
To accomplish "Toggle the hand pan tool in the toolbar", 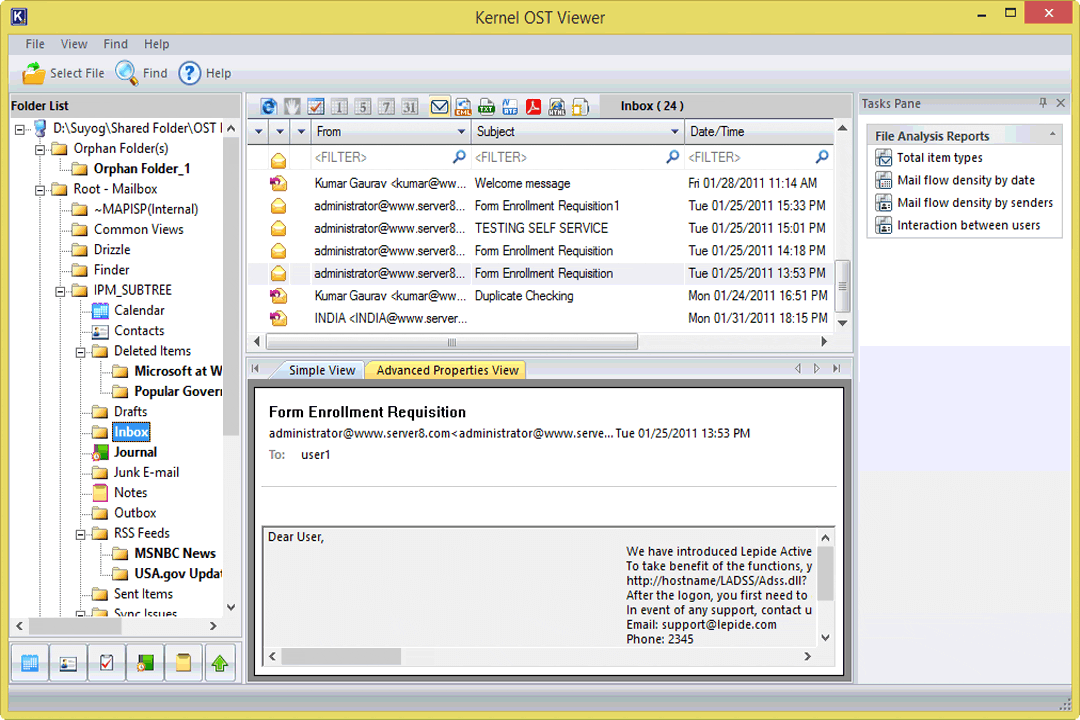I will (x=291, y=106).
